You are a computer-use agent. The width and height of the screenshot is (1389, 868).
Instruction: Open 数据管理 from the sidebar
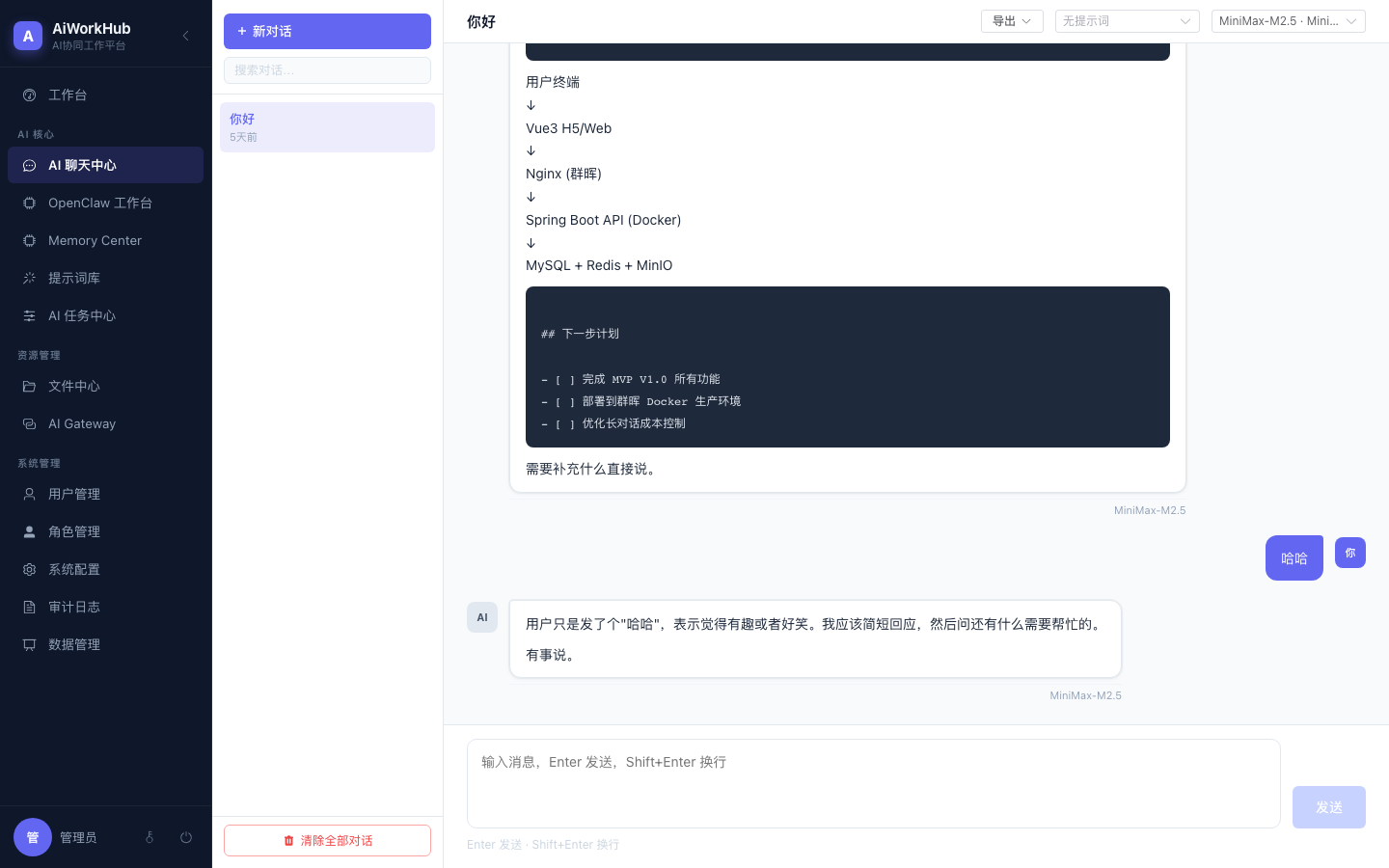(x=106, y=644)
